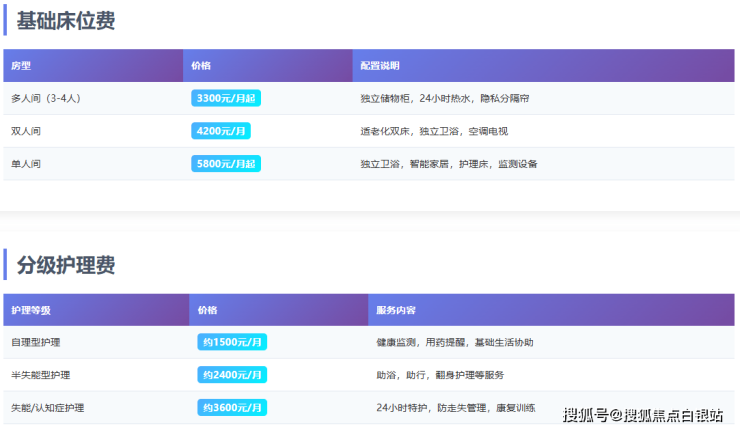This screenshot has height=431, width=740.
Task: Click the 基础床位费 section heading
Action: pos(65,20)
